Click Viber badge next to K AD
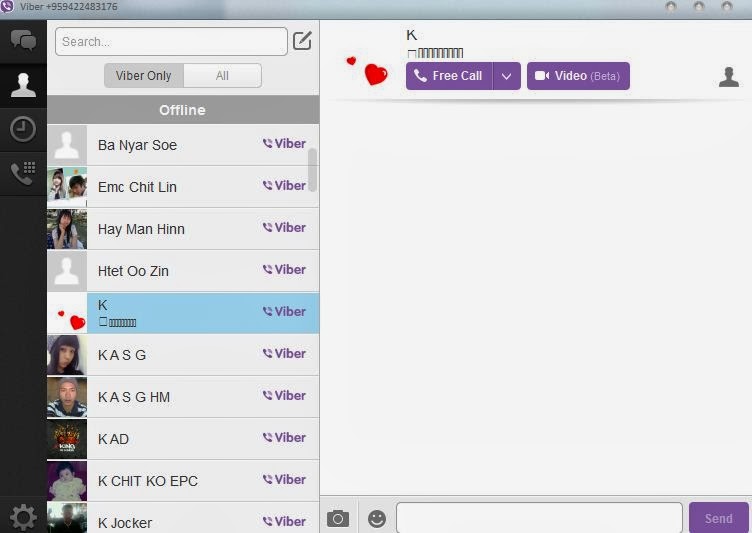Image resolution: width=752 pixels, height=533 pixels. tap(284, 438)
